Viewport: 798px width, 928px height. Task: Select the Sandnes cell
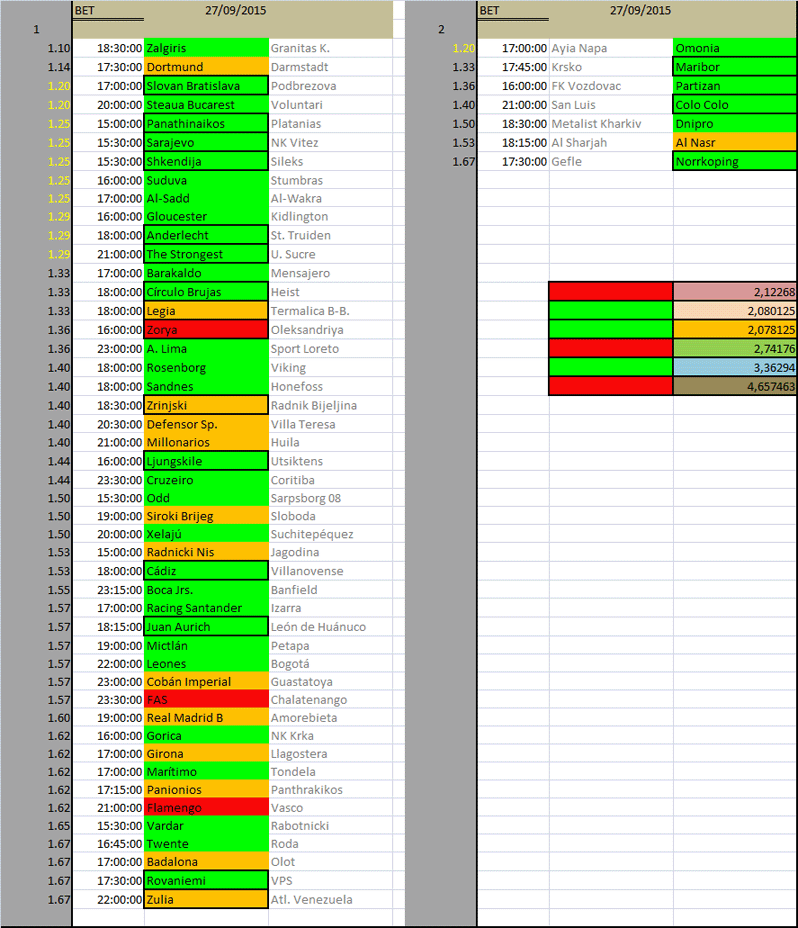click(206, 387)
